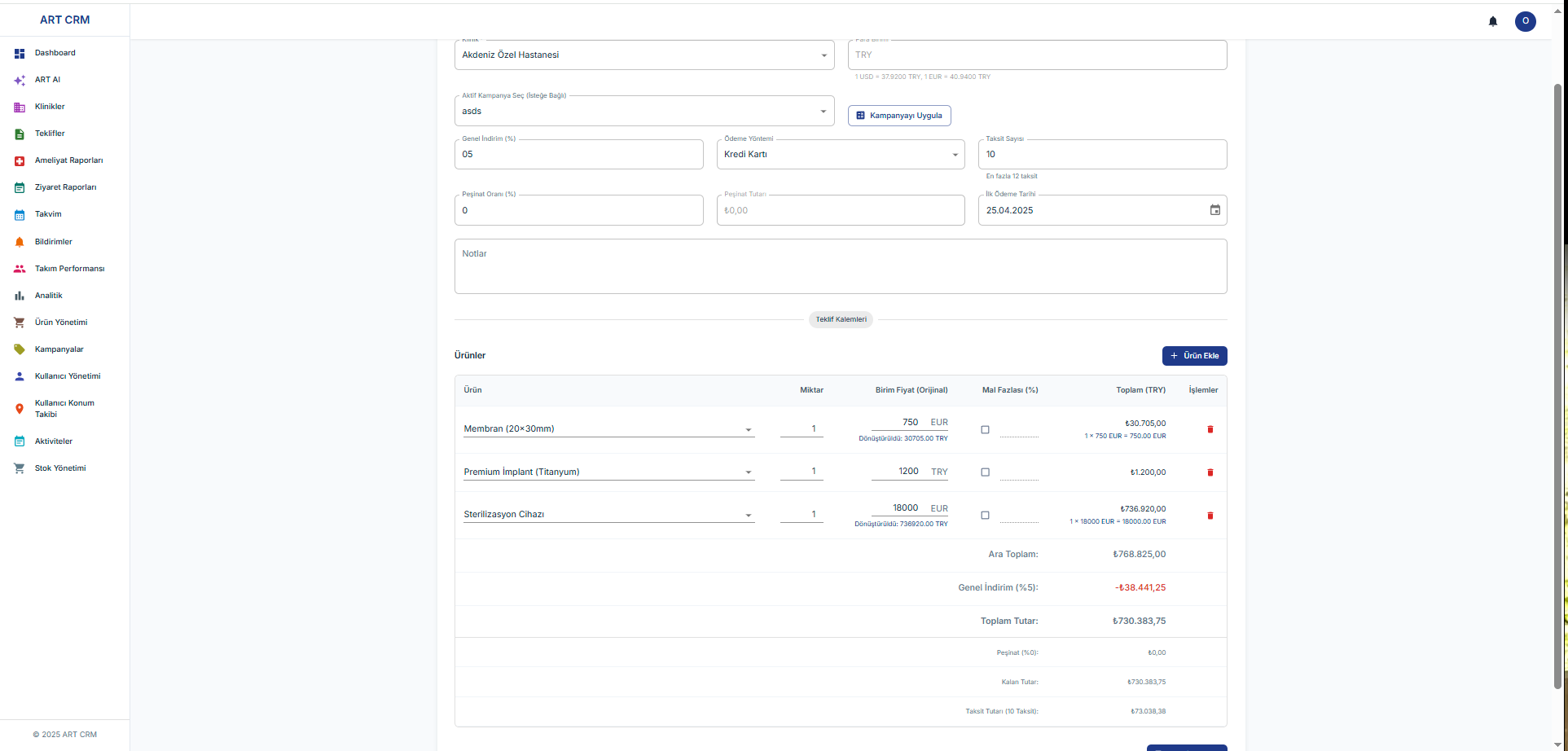Enable Mal Fazlası checkbox for Membran
This screenshot has width=1568, height=751.
coord(985,430)
